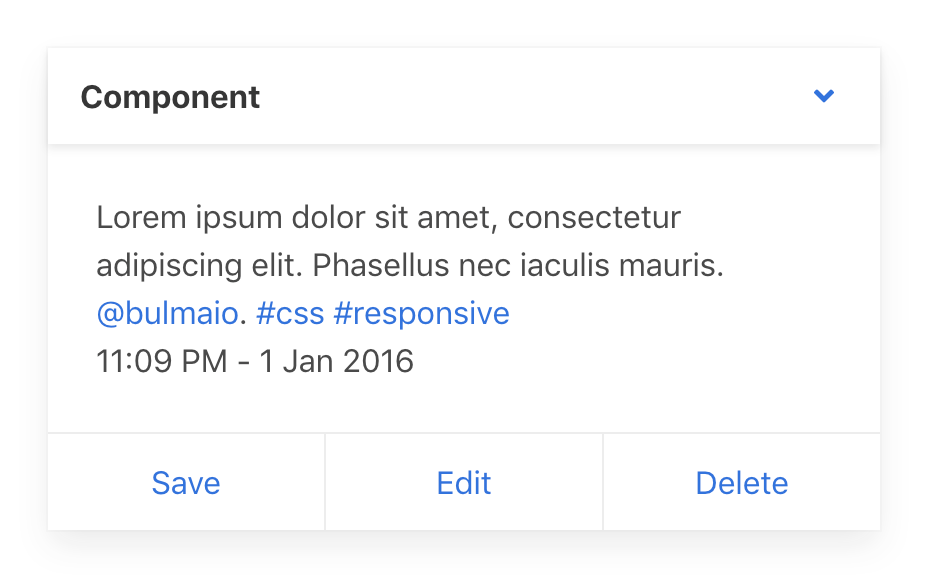Viewport: 928px width, 578px height.
Task: Click the 11:09 PM time text
Action: (162, 361)
